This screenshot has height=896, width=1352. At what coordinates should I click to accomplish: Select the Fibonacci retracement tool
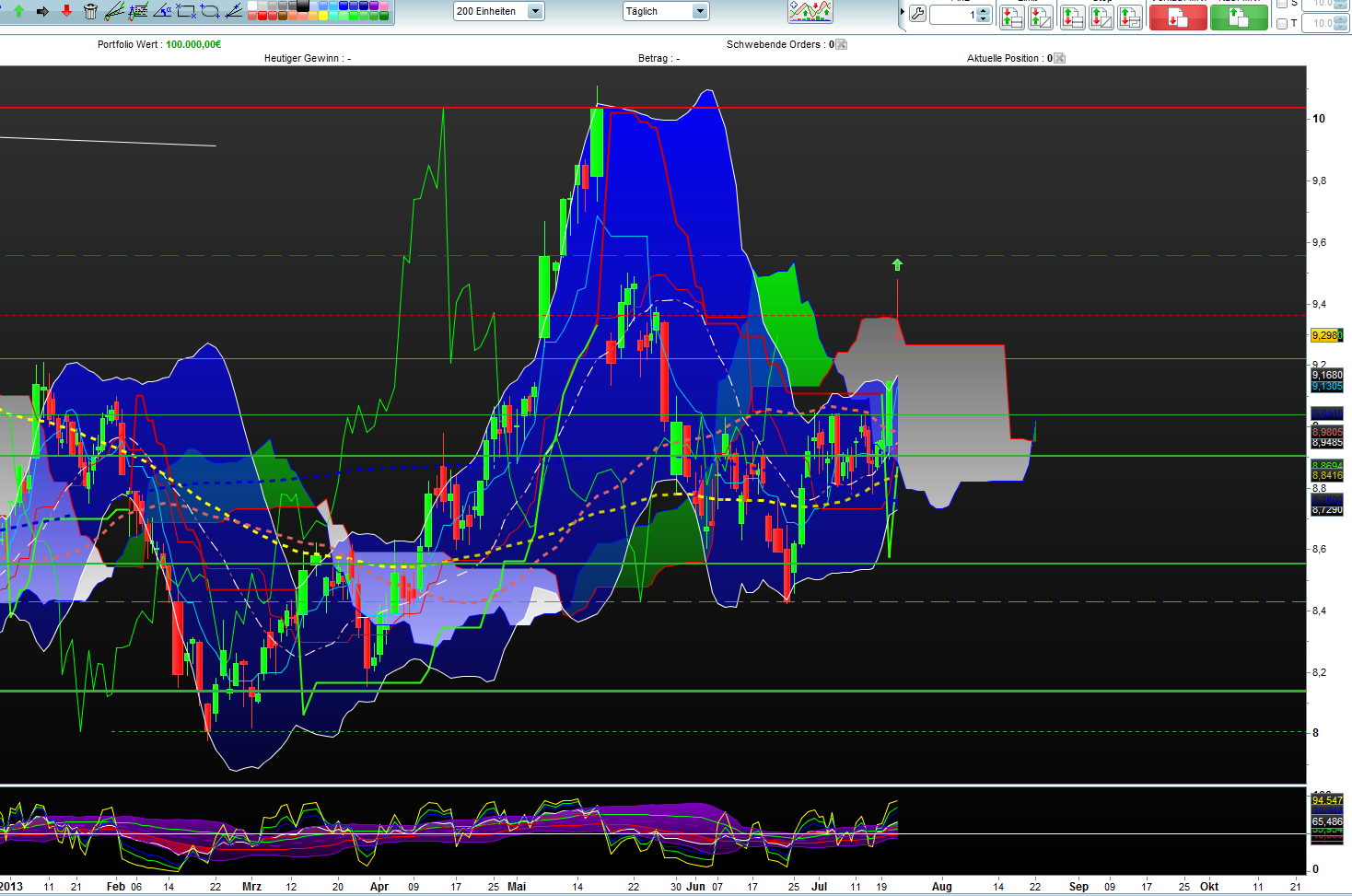tap(138, 11)
